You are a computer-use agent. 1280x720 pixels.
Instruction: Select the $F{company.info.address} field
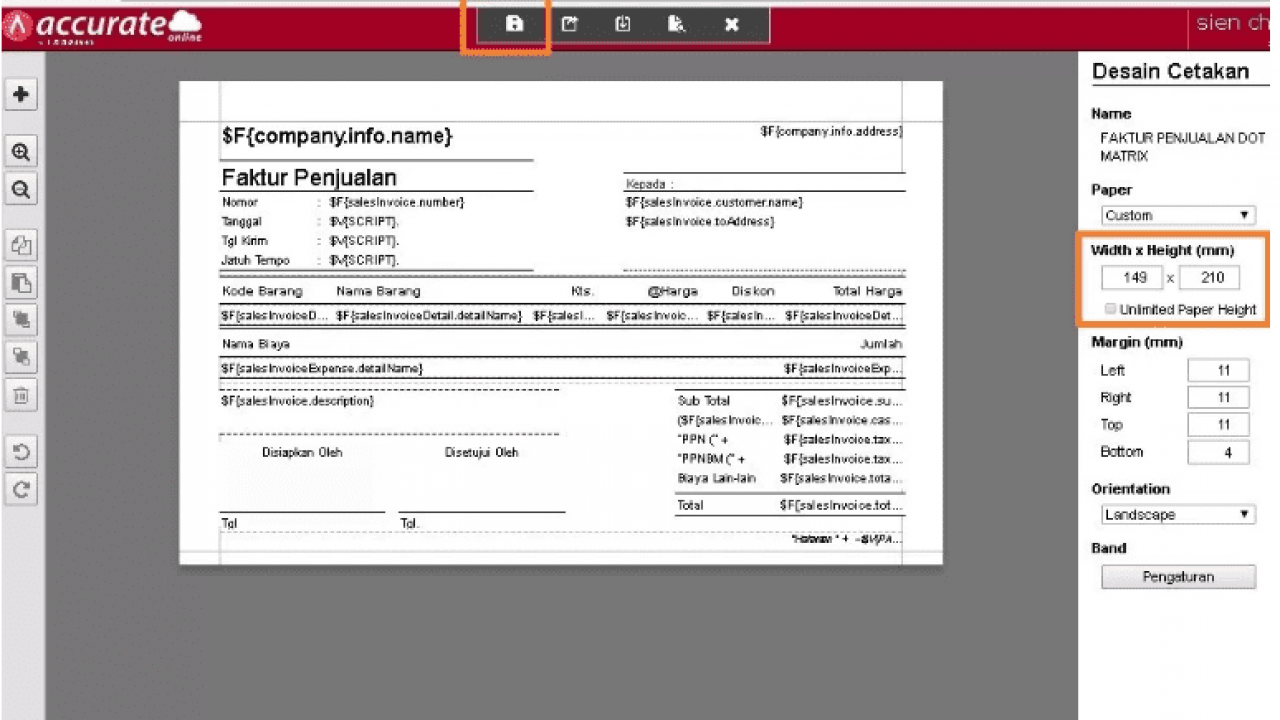click(x=831, y=131)
